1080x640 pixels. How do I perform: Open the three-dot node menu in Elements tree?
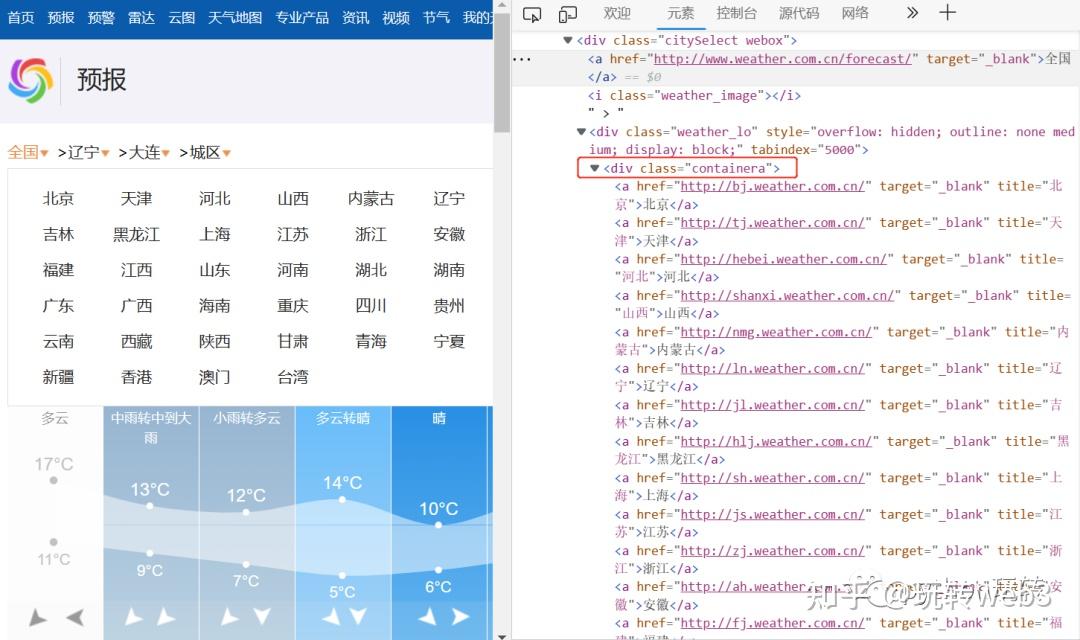[x=522, y=58]
